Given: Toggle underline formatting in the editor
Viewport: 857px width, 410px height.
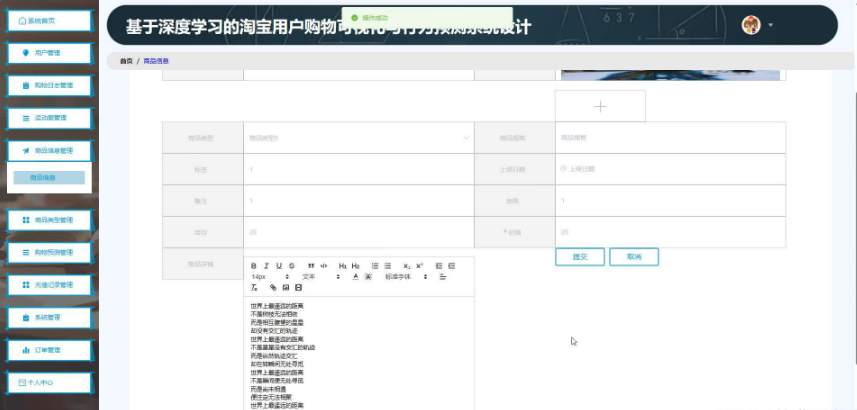Looking at the screenshot, I should tap(279, 266).
